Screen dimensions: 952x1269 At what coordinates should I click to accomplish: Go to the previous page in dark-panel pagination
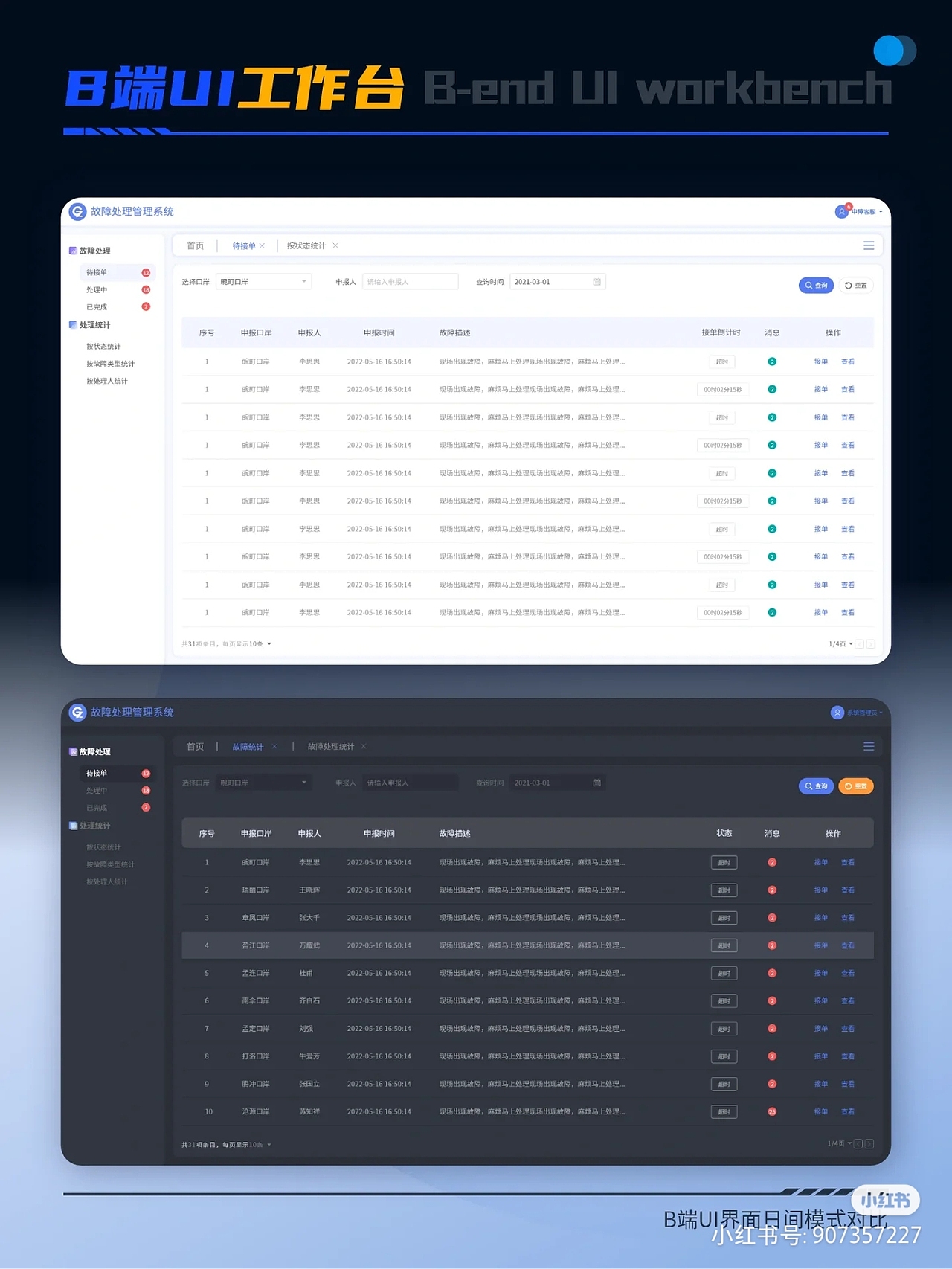(858, 1144)
